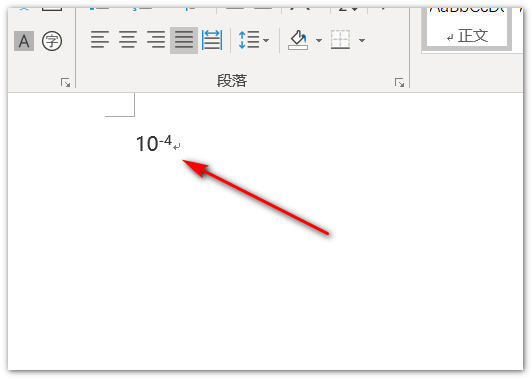The height and width of the screenshot is (379, 532).
Task: Open the paragraph settings dialog launcher
Action: click(x=399, y=82)
